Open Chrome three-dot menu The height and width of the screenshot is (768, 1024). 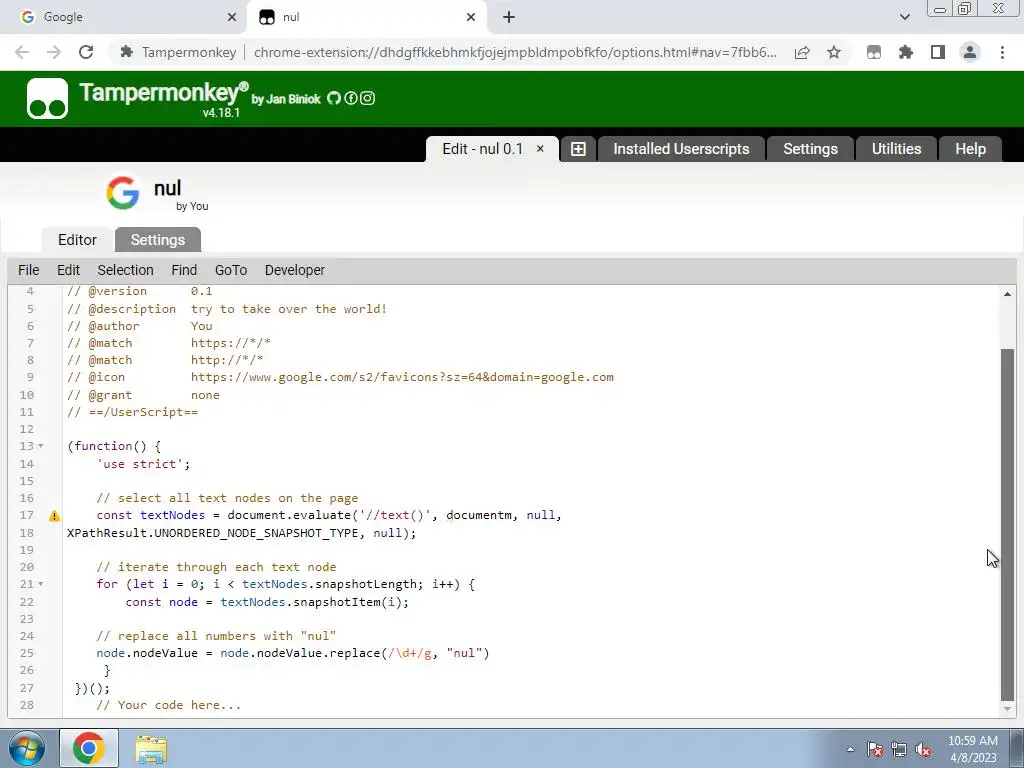click(x=1002, y=52)
